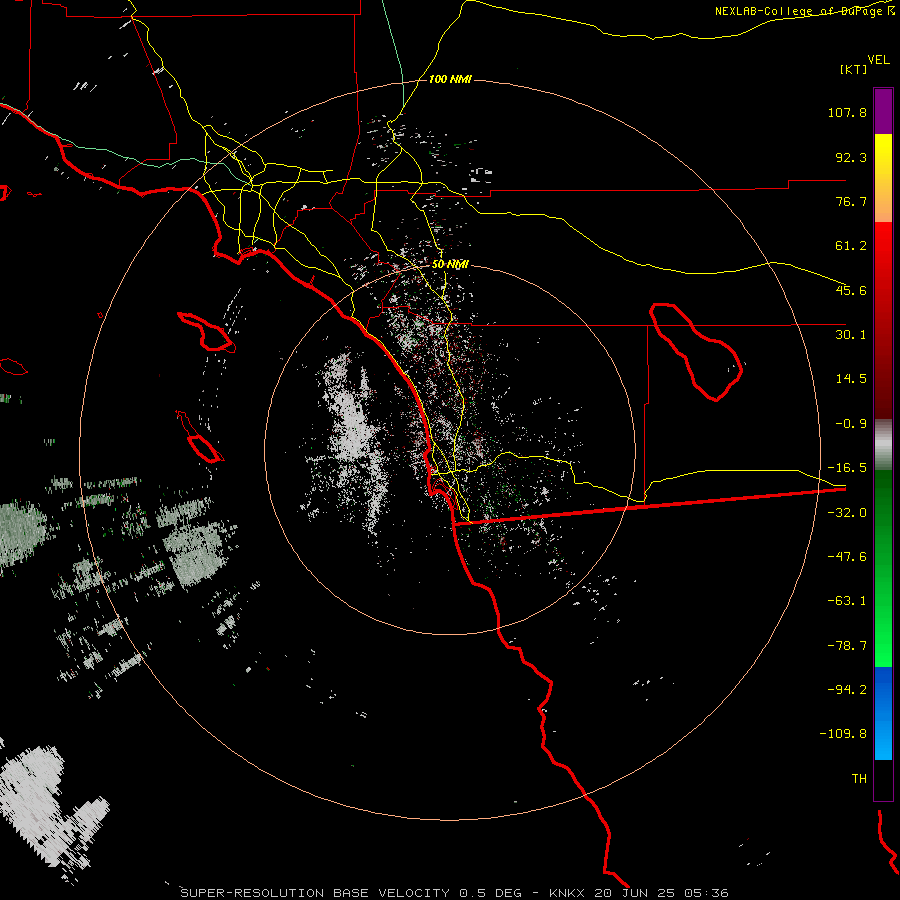Click the 30.1 velocity scale value
The width and height of the screenshot is (900, 900).
click(x=851, y=335)
